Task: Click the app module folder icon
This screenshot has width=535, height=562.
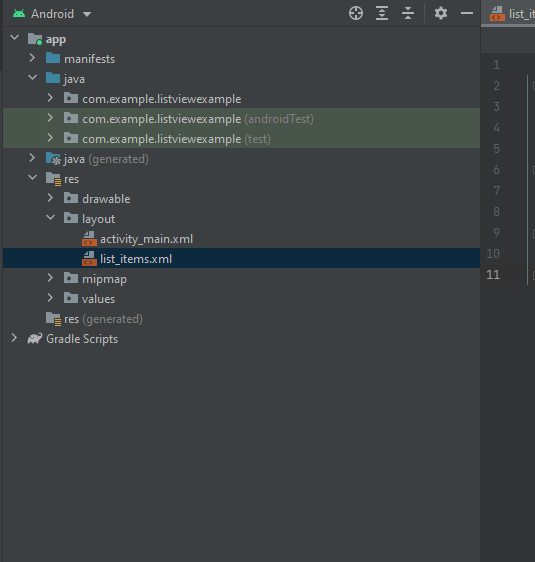Action: (x=35, y=39)
